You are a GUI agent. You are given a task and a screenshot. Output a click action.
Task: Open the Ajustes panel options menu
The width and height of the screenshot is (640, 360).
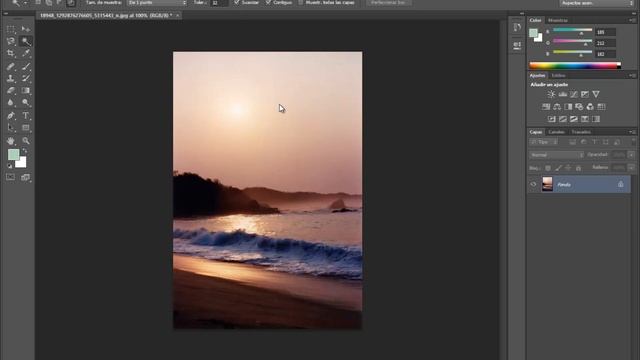click(x=632, y=76)
